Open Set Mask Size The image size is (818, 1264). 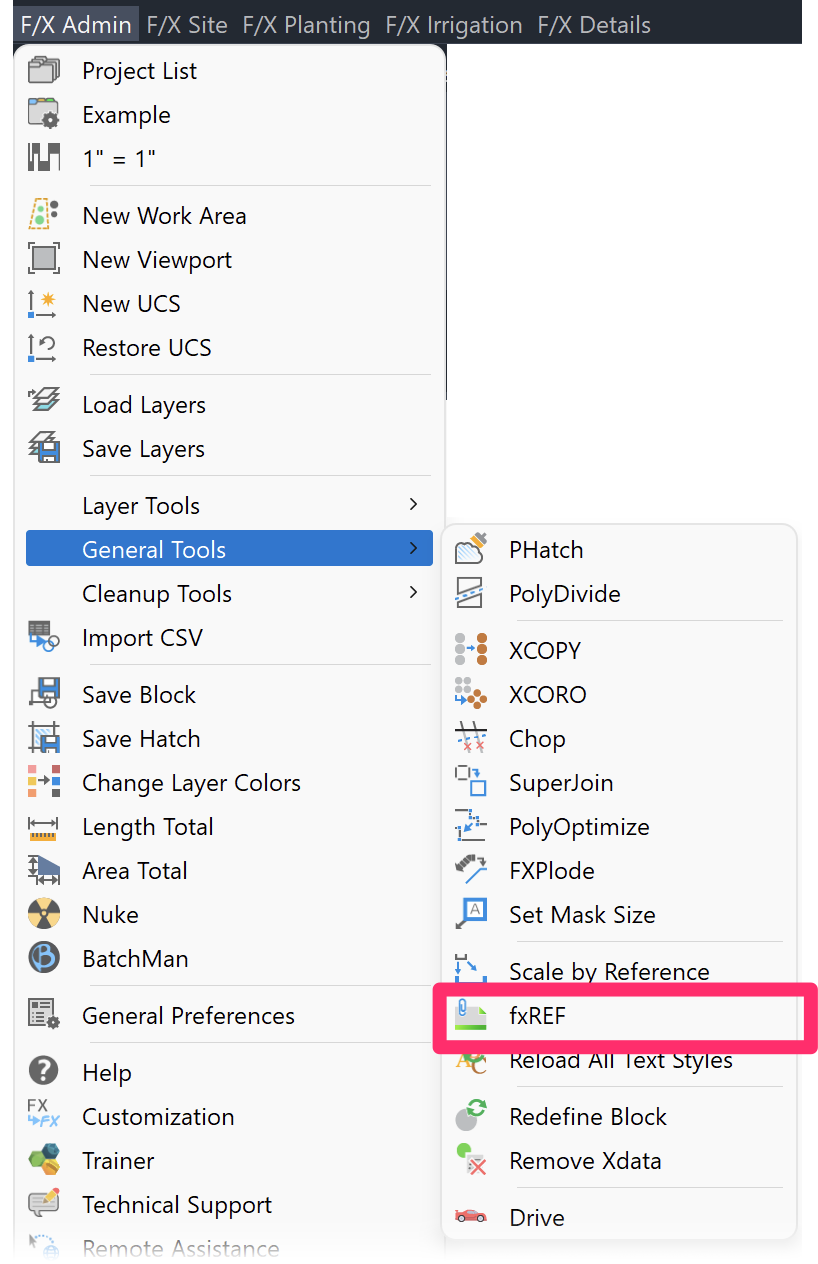coord(582,914)
